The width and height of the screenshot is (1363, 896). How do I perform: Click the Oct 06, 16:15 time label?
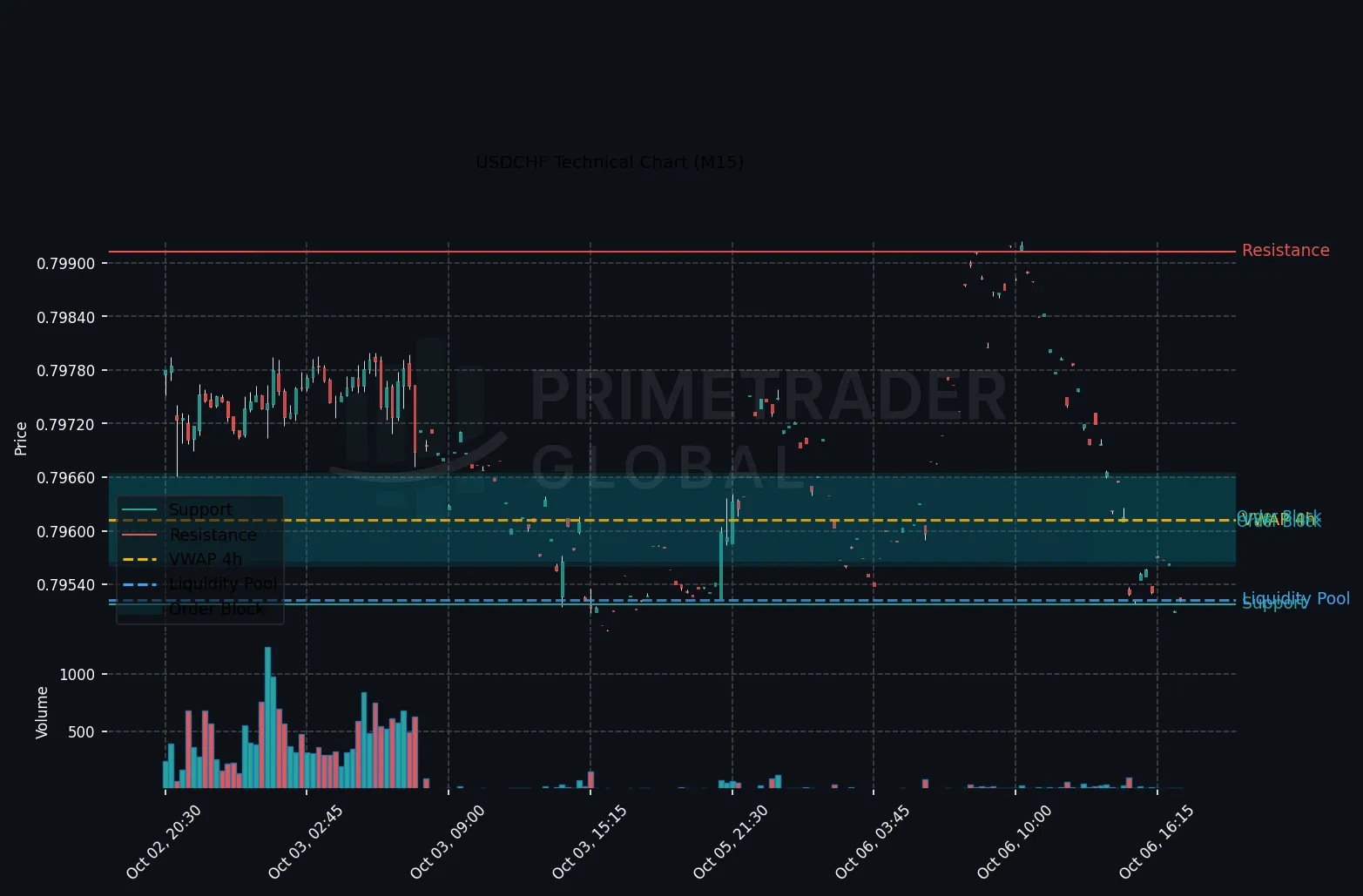click(x=1157, y=842)
